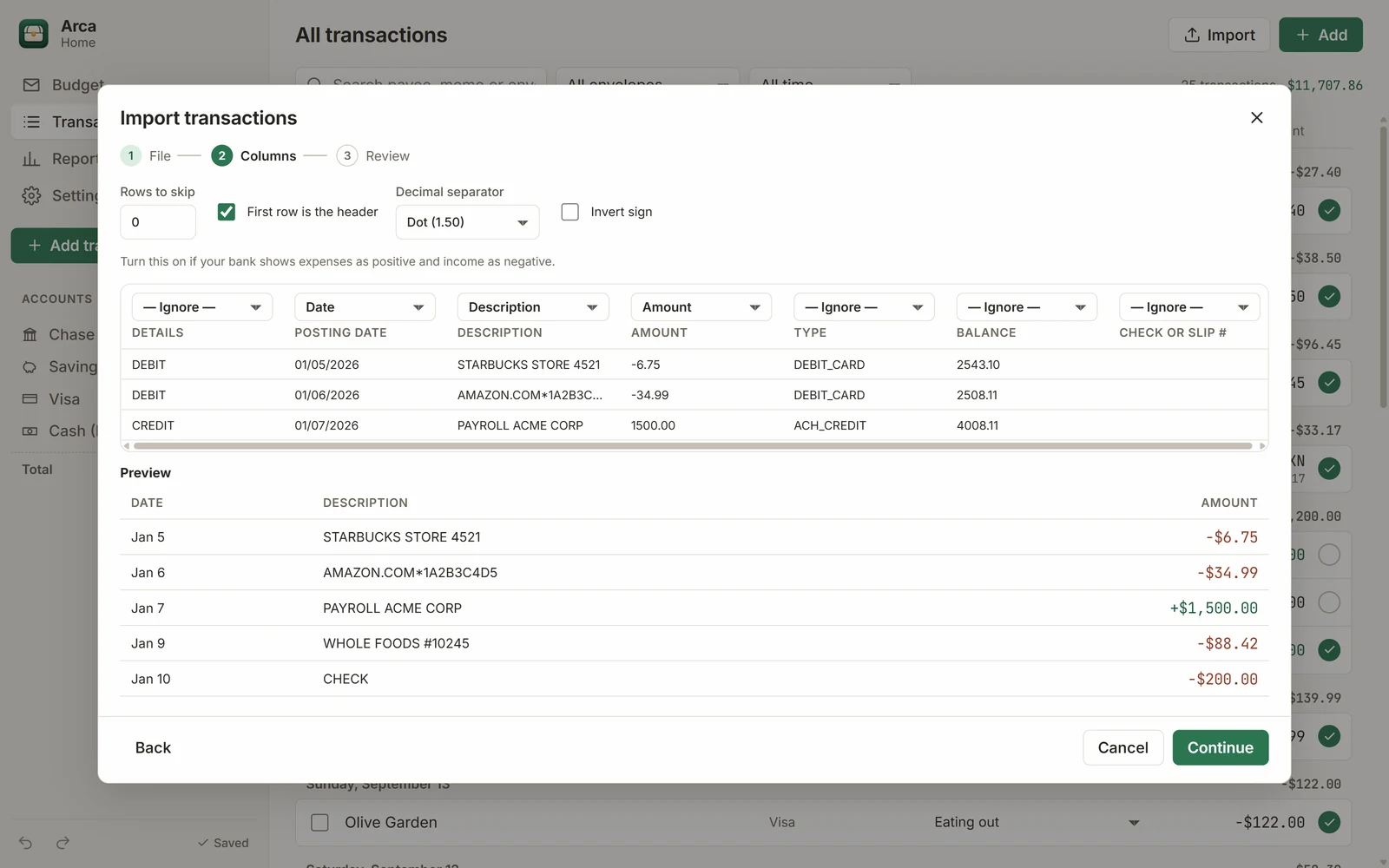Click the Rows to skip field

tap(158, 222)
